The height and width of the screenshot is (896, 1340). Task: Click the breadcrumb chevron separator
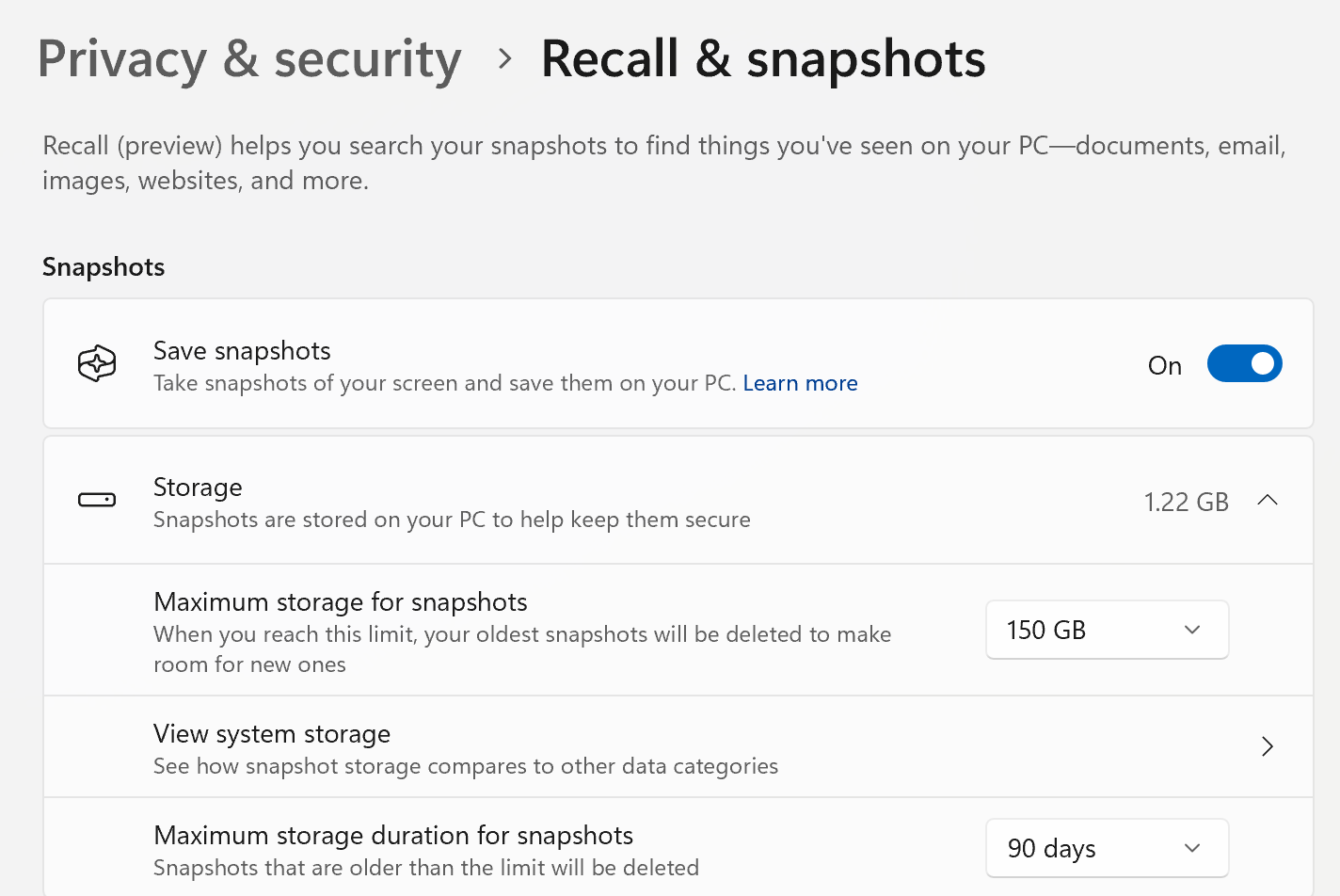pos(505,58)
